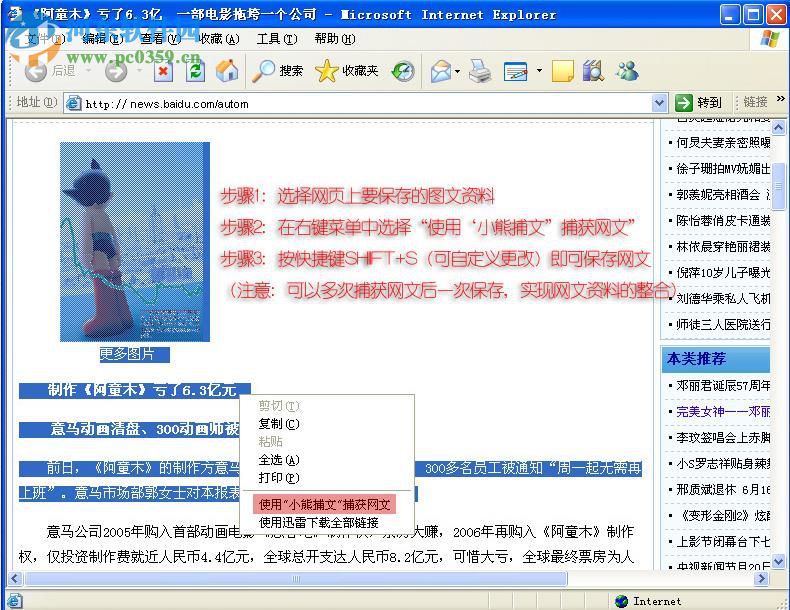
Task: Expand the toolbar overflow chevron », next to 链接
Action: point(780,99)
